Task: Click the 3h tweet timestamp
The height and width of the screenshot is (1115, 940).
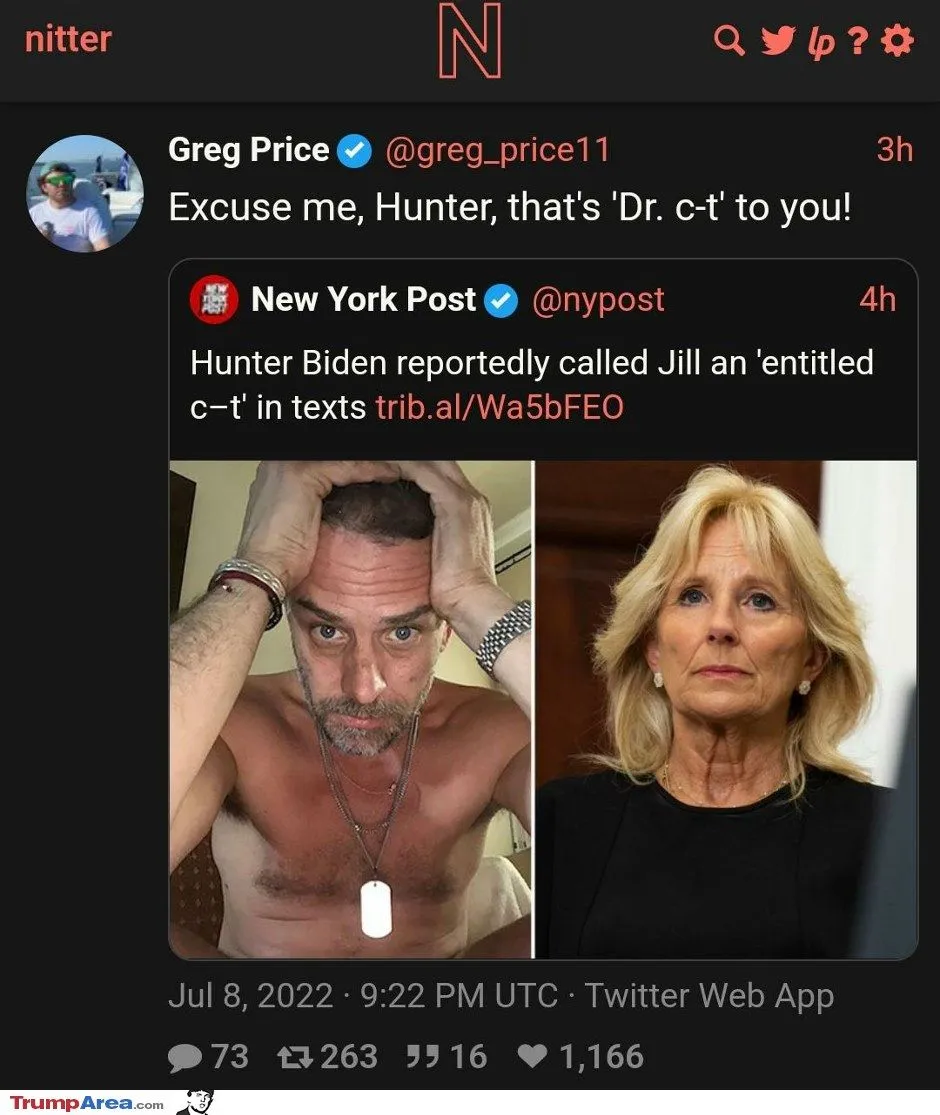Action: point(894,150)
